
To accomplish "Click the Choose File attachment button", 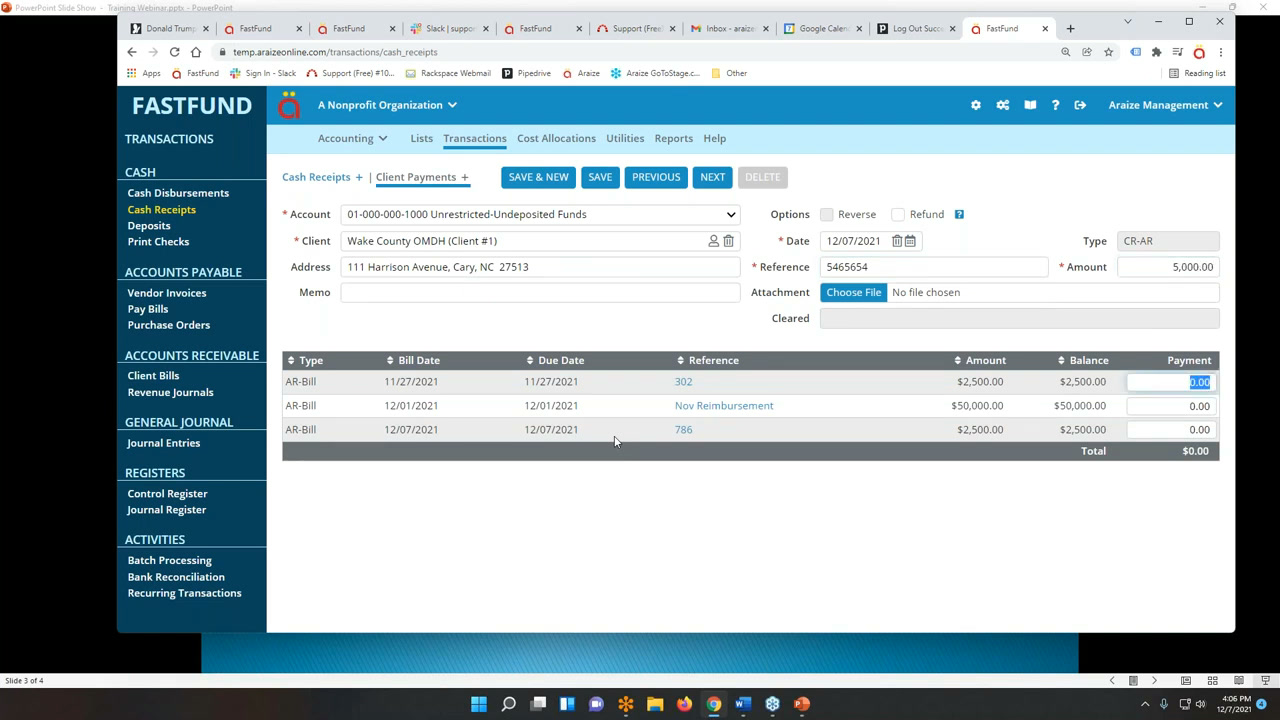I will pos(854,292).
